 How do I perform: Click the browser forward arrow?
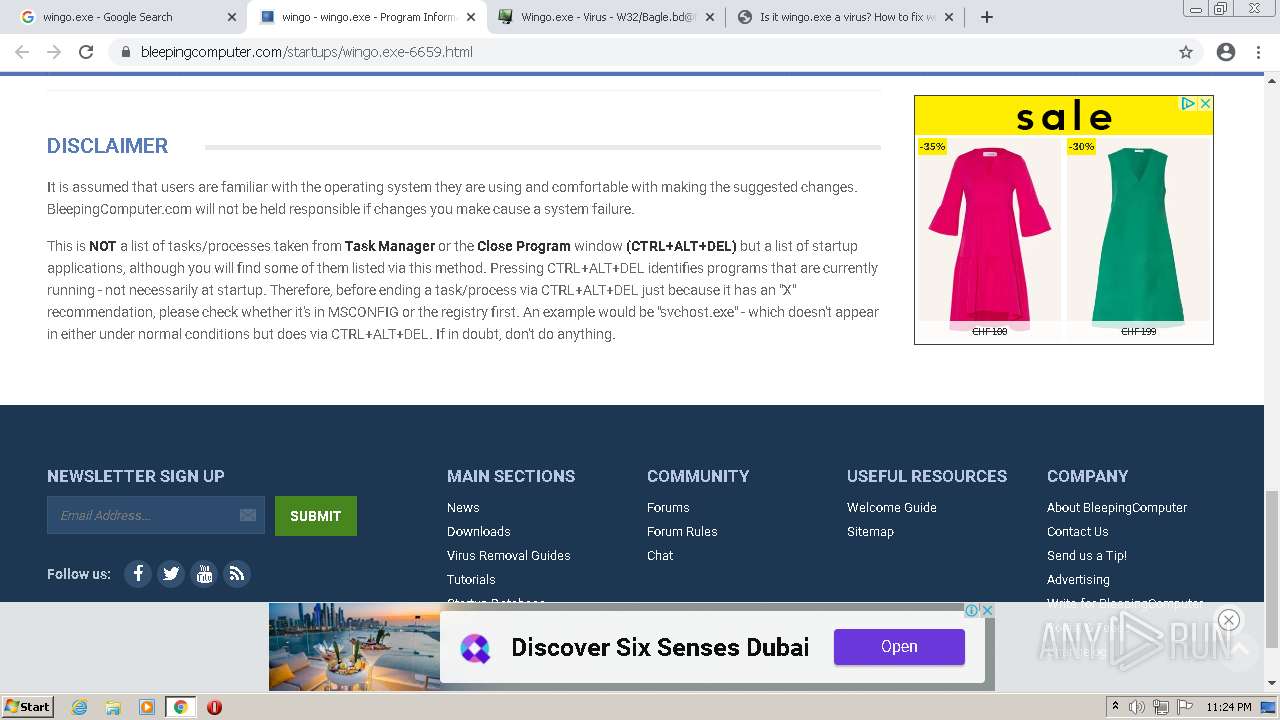pyautogui.click(x=54, y=52)
